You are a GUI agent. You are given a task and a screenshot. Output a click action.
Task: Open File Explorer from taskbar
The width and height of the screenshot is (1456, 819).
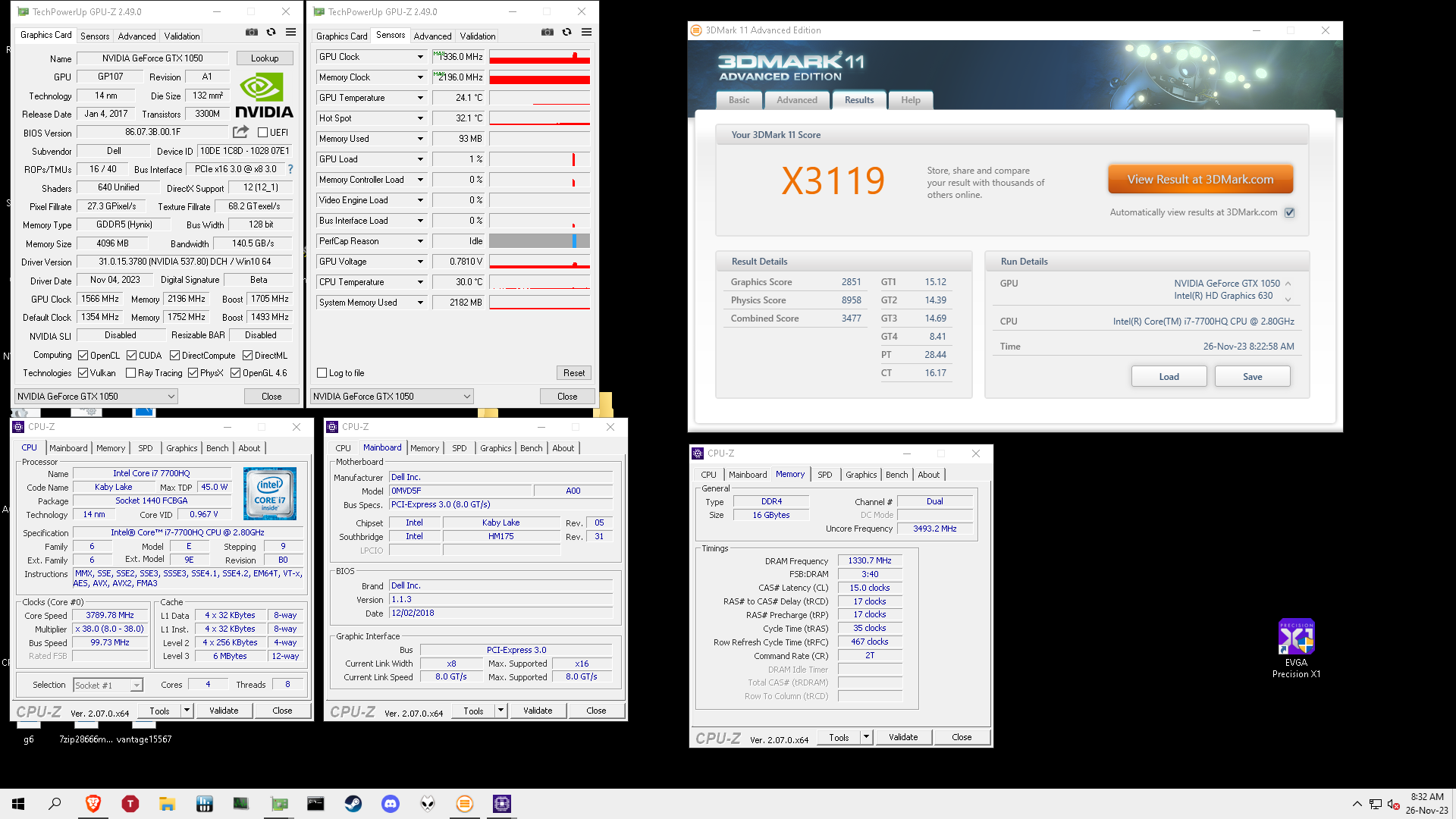click(167, 804)
